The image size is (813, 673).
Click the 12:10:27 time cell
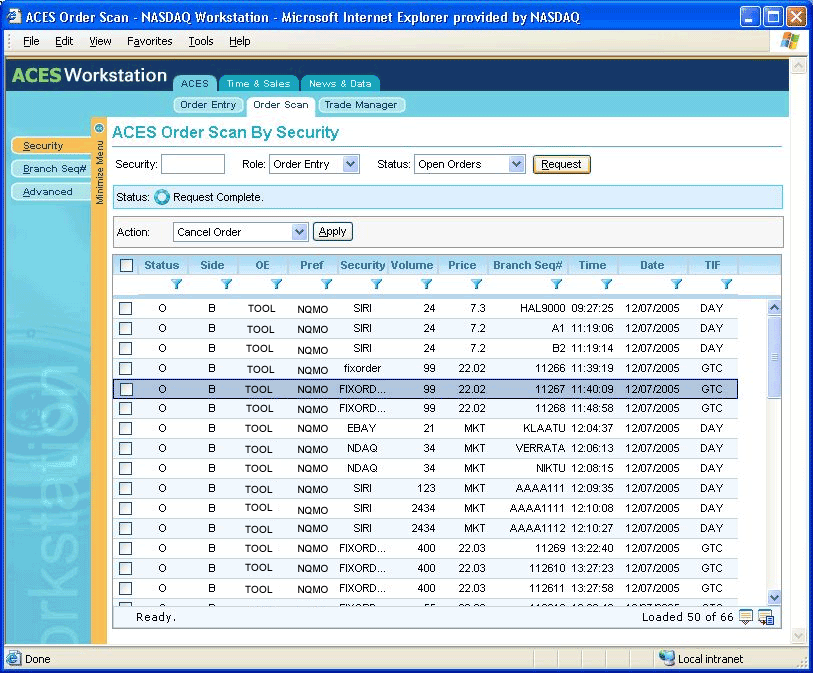pos(592,528)
